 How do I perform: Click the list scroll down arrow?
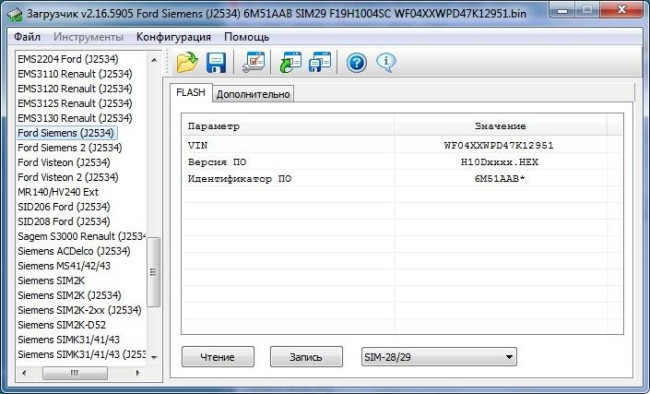tap(154, 357)
